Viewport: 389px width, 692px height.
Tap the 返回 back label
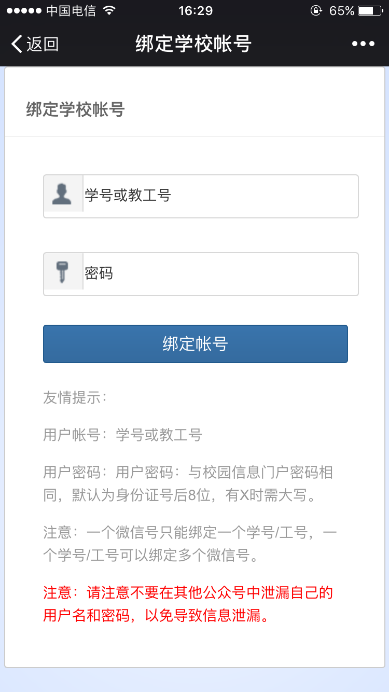point(43,44)
